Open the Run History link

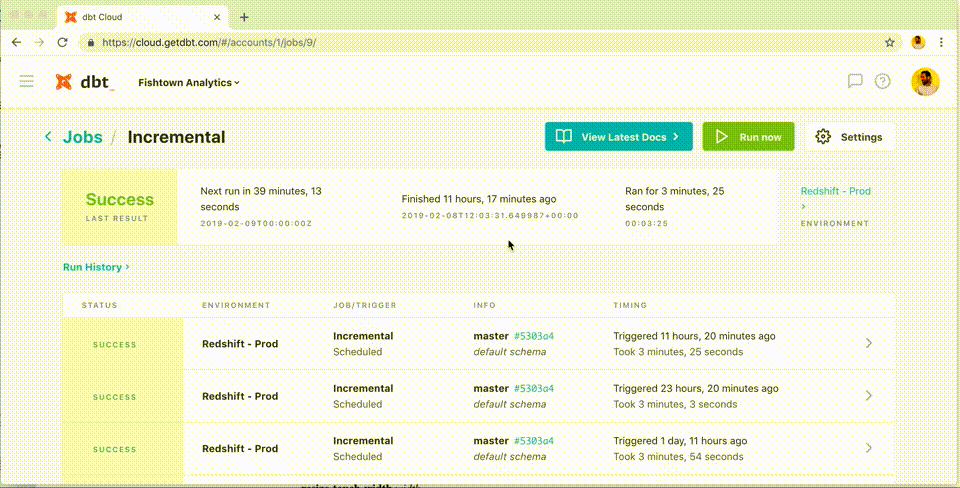tap(96, 267)
